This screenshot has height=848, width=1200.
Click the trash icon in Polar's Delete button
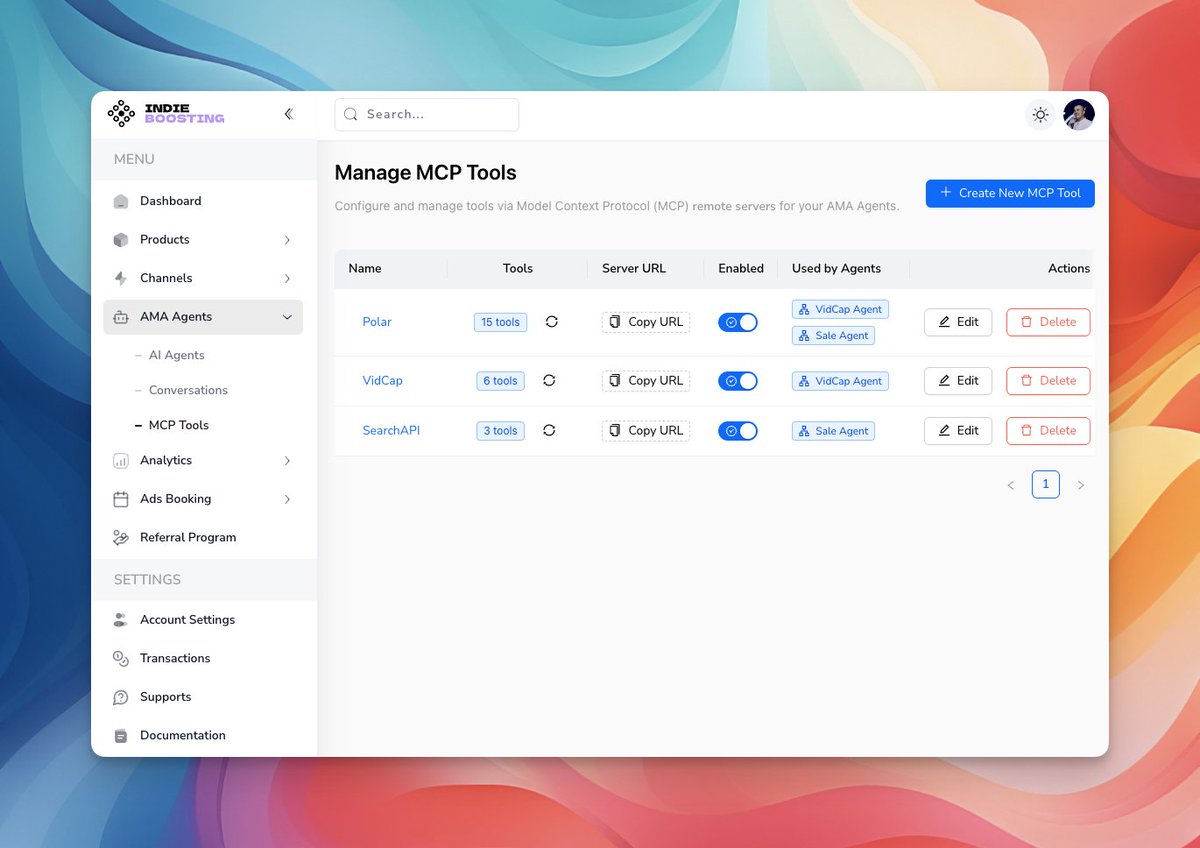[x=1026, y=322]
